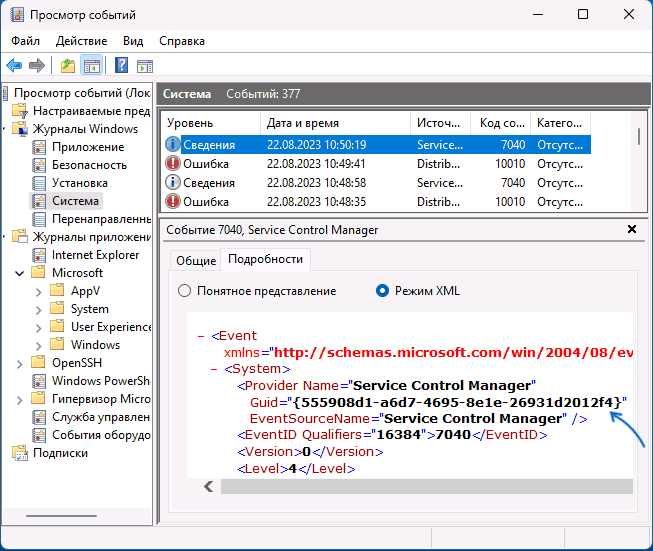
Task: Click the Журналы Windows folder icon
Action: pyautogui.click(x=20, y=129)
